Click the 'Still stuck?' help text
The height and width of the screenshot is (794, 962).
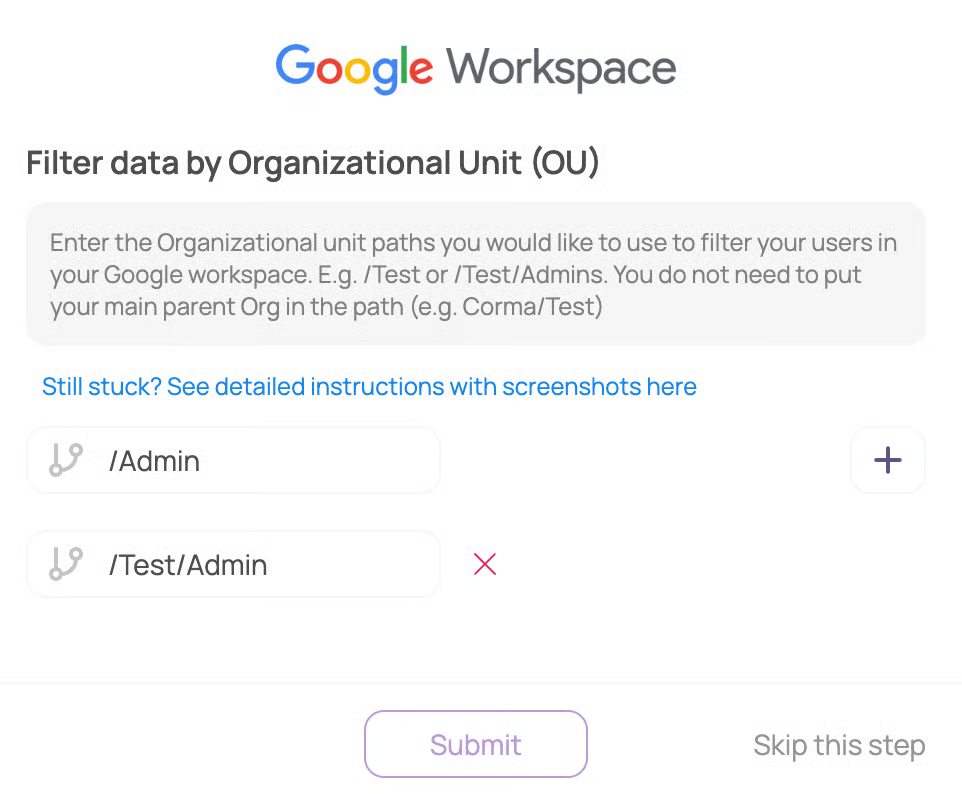click(x=101, y=387)
